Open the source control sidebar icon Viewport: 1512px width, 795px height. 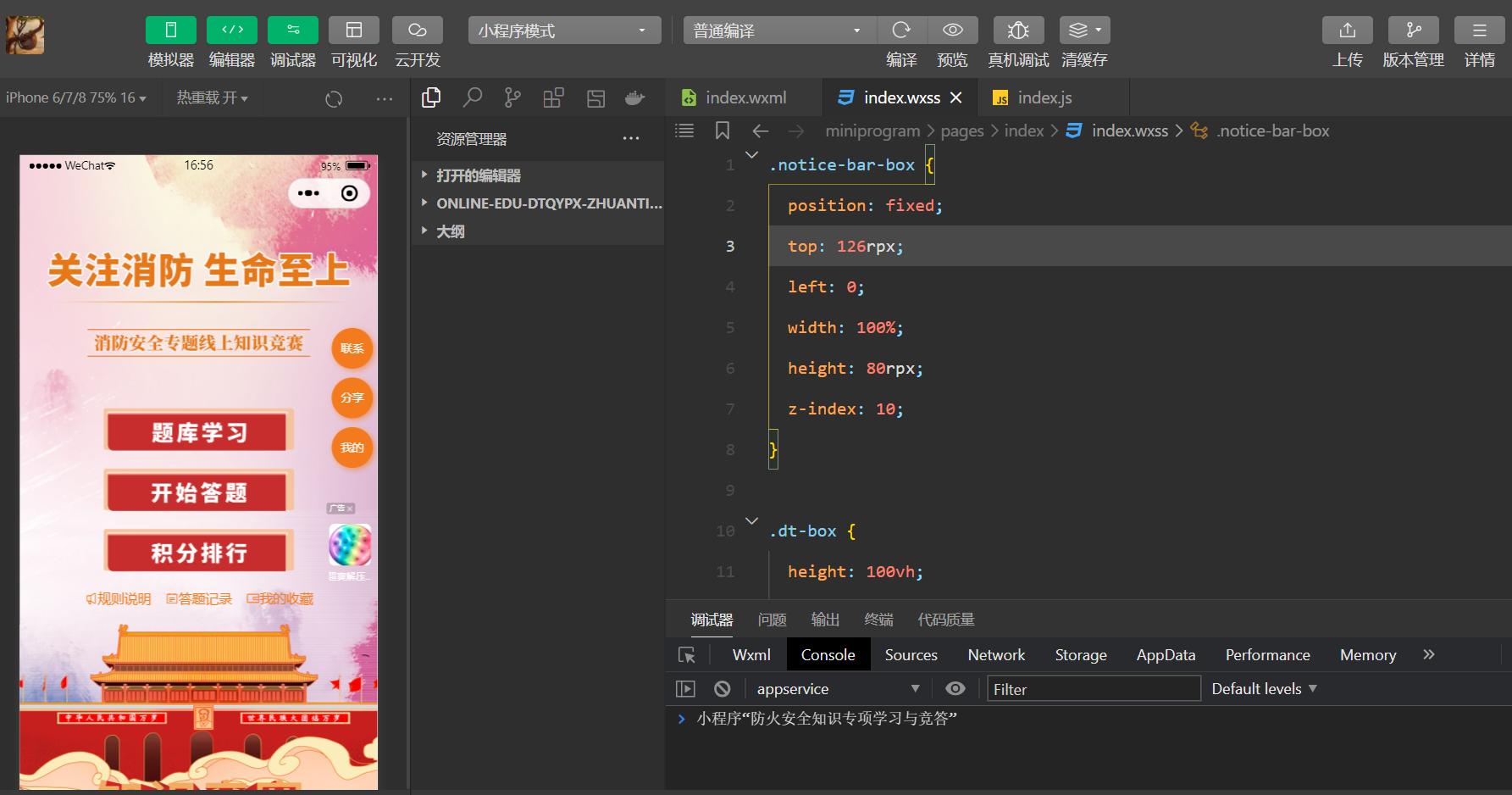[x=512, y=97]
